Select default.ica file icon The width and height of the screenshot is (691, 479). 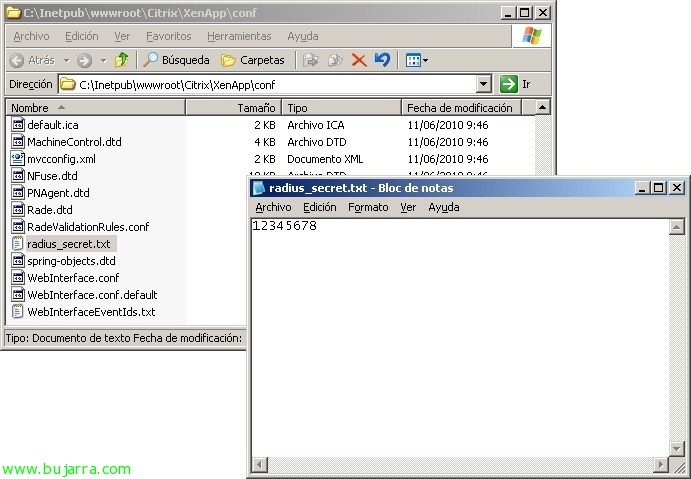pyautogui.click(x=17, y=125)
